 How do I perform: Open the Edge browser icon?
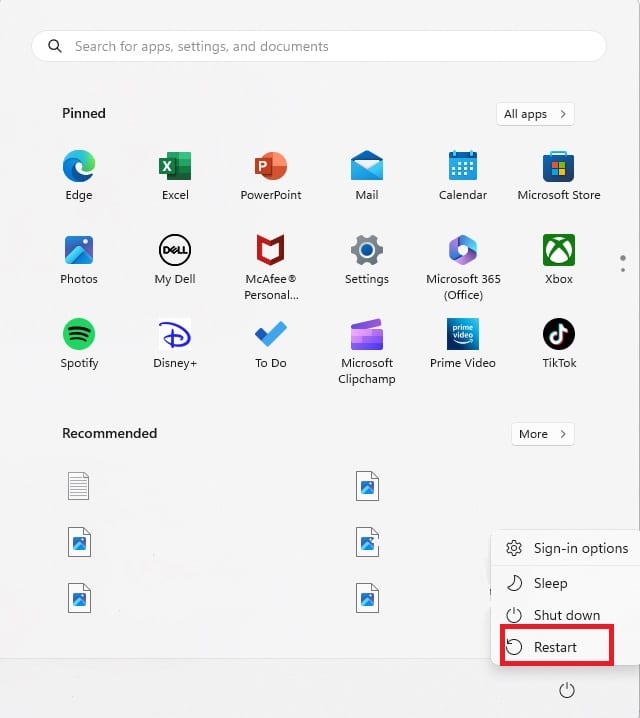[79, 167]
